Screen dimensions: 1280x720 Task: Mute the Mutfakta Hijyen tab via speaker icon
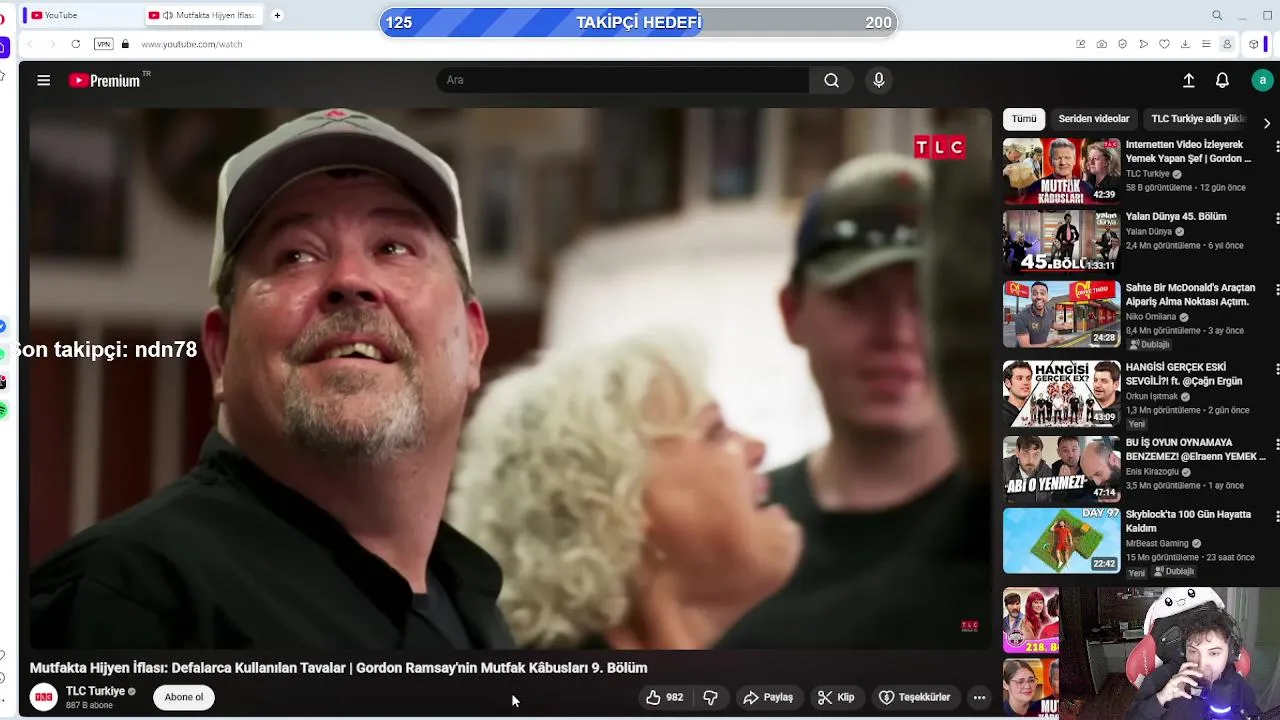coord(168,15)
